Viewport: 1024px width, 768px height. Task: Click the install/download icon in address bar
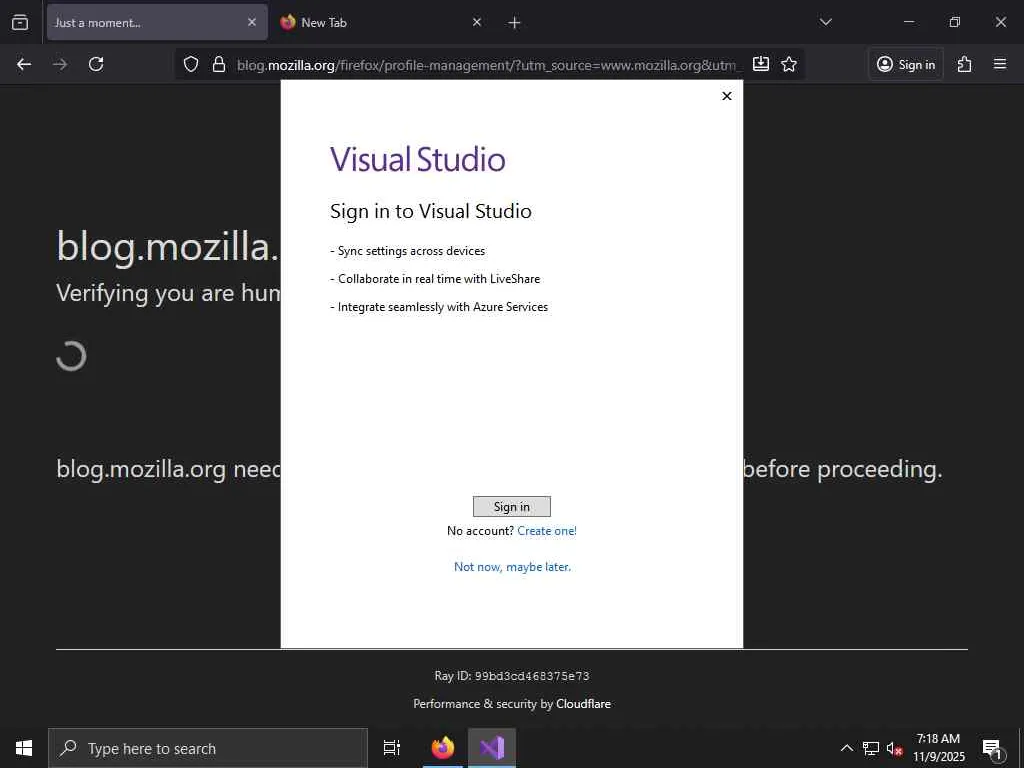[761, 64]
